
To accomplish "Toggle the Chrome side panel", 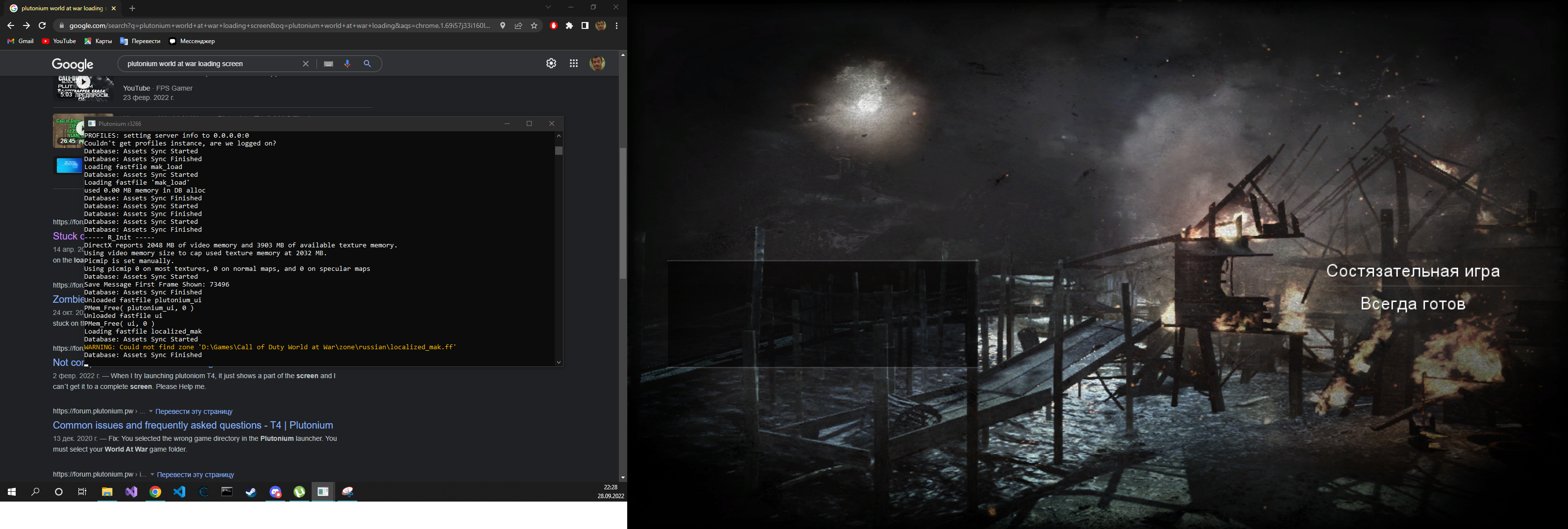I will point(585,25).
